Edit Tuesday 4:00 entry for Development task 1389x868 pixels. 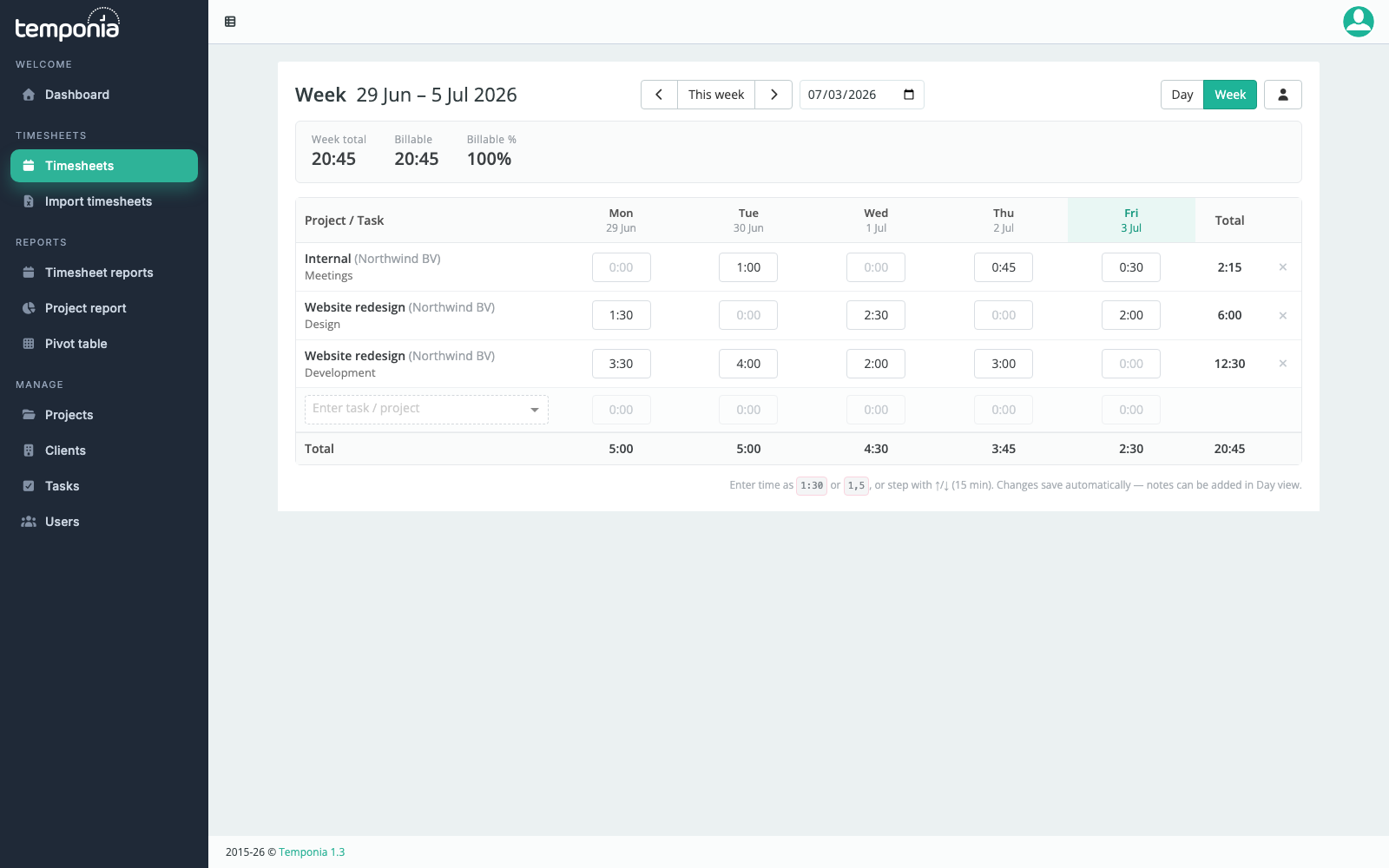[x=748, y=364]
